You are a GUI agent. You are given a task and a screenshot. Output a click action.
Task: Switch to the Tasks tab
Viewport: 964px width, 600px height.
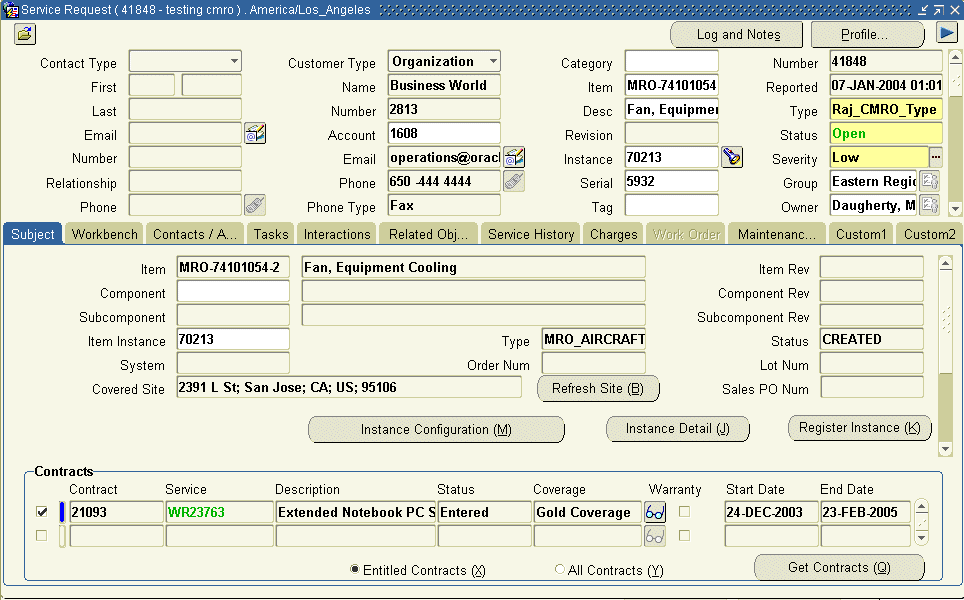coord(271,234)
